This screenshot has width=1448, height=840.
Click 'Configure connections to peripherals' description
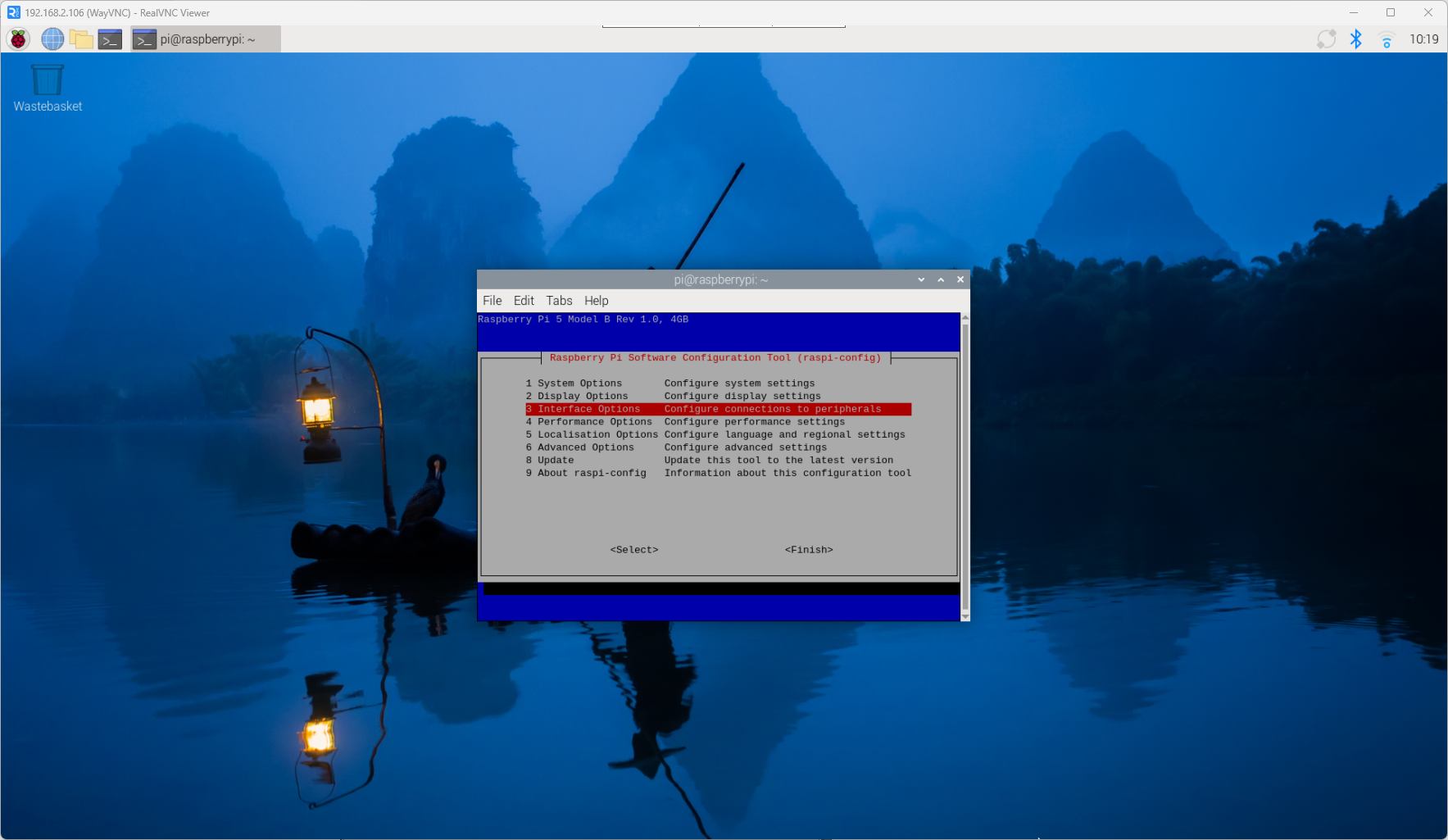[x=773, y=409]
